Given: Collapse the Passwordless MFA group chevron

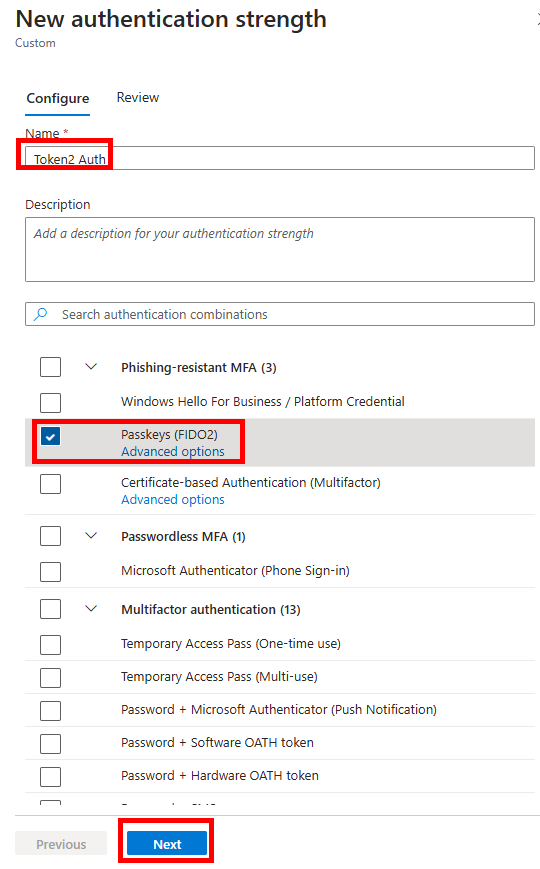Looking at the screenshot, I should click(x=91, y=536).
